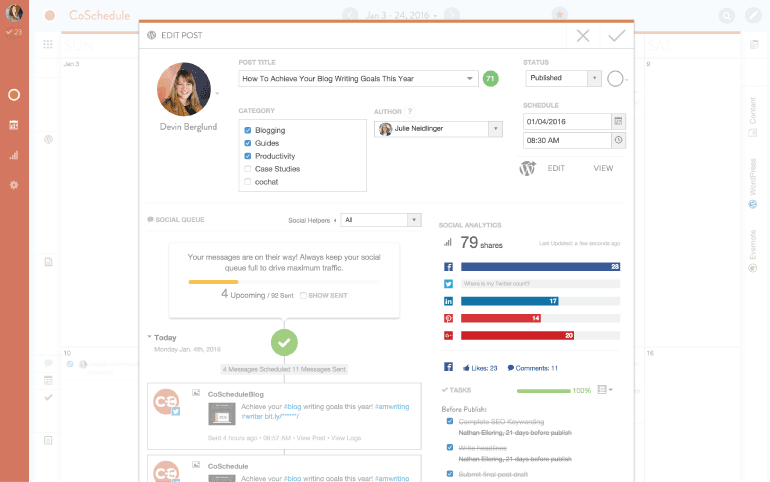Check the cochat category

(248, 182)
